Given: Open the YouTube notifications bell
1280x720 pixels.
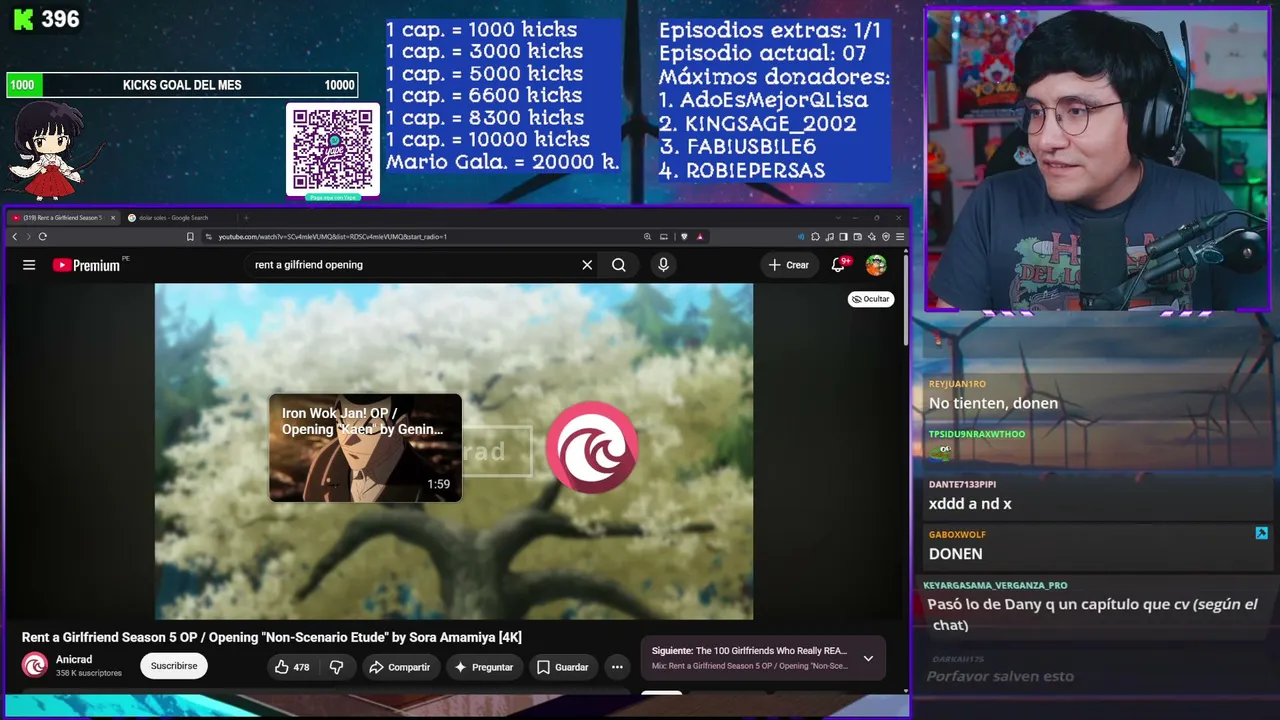Looking at the screenshot, I should click(839, 265).
